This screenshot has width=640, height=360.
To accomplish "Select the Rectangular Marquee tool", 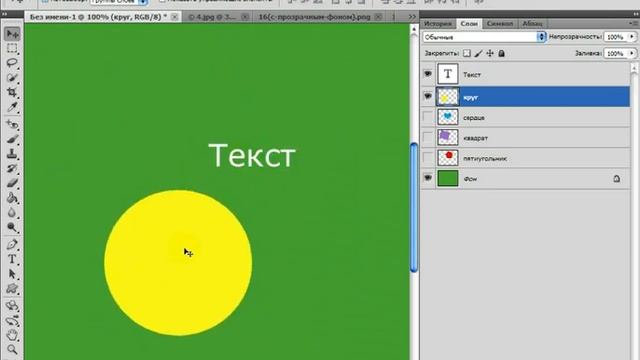I will [12, 48].
